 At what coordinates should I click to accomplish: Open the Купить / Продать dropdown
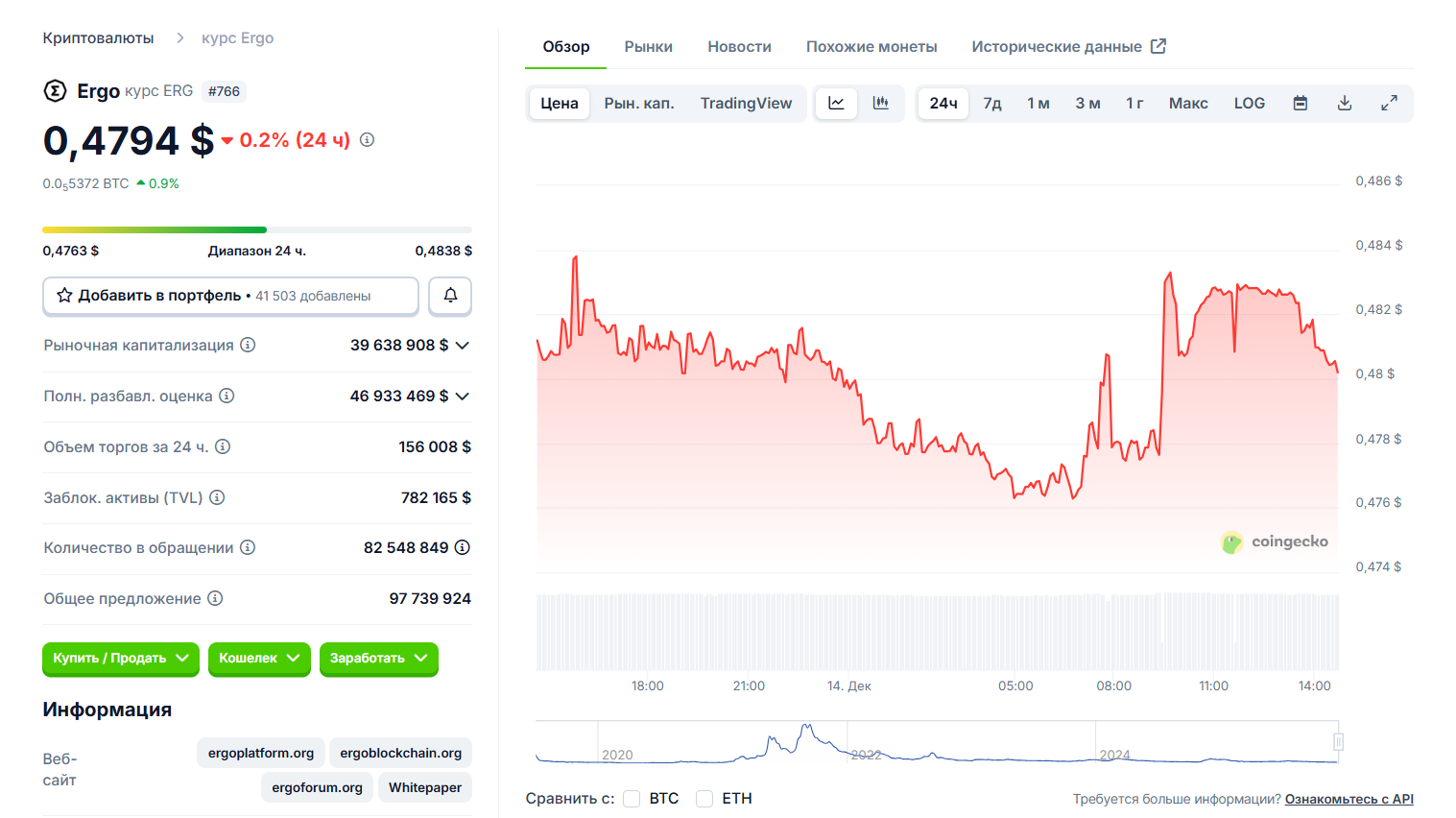tap(121, 659)
